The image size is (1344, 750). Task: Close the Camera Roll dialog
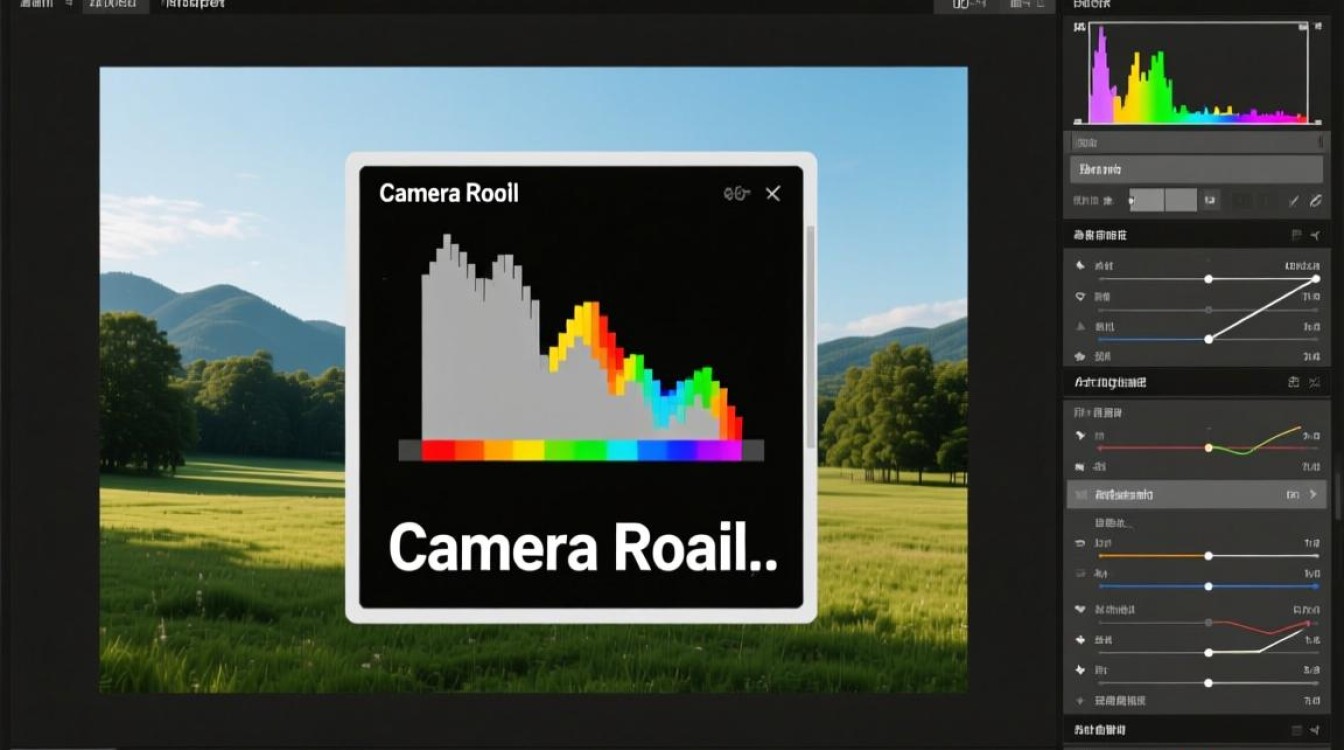point(773,194)
